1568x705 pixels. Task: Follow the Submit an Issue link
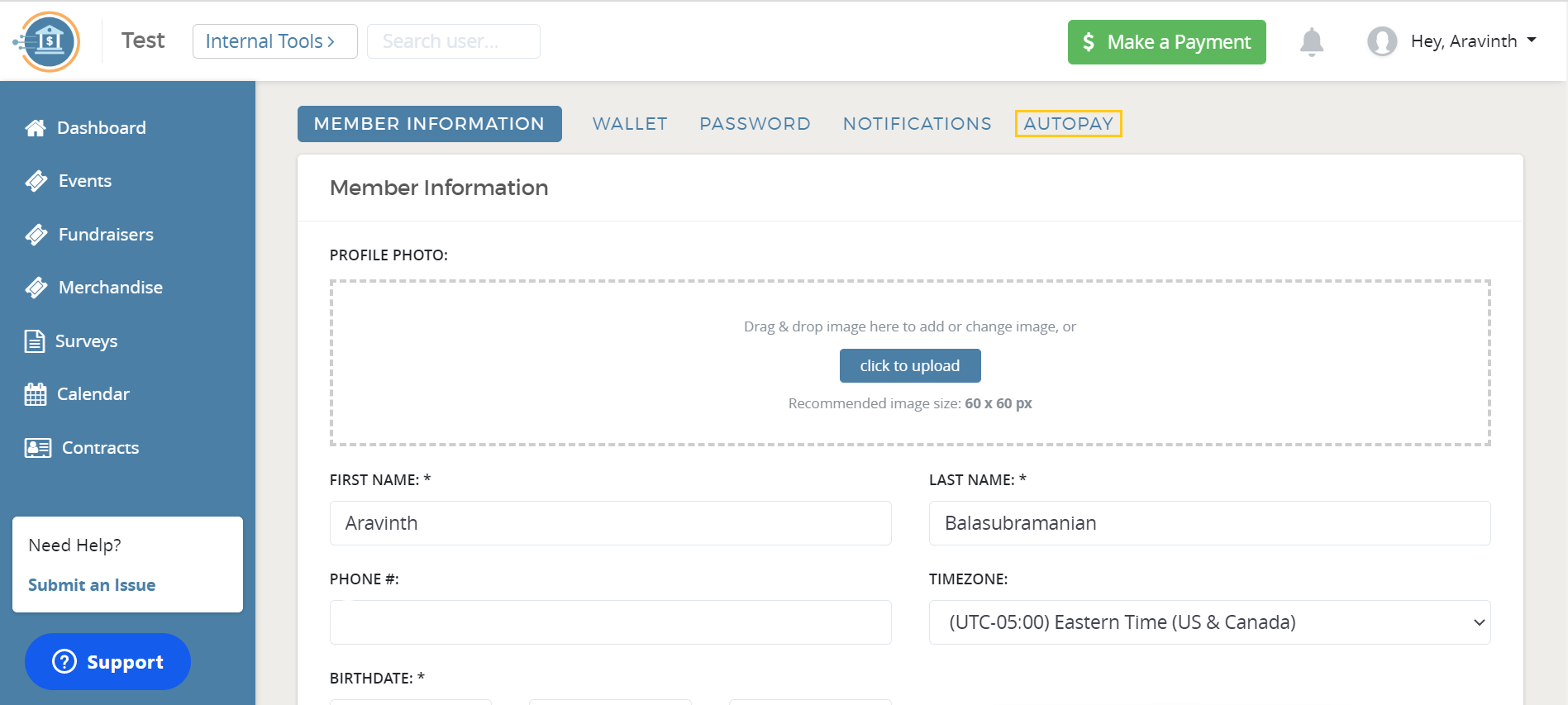pyautogui.click(x=92, y=585)
